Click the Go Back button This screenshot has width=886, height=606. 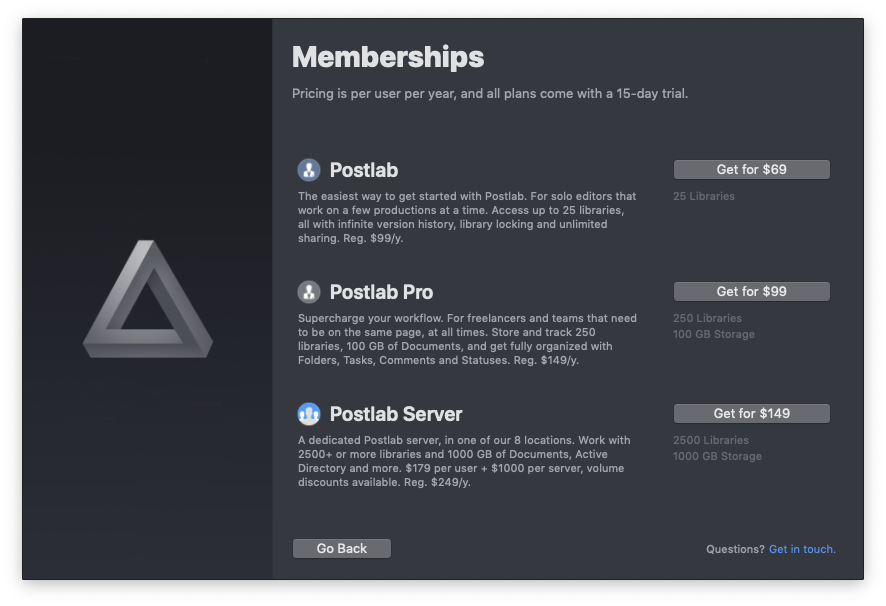click(341, 548)
